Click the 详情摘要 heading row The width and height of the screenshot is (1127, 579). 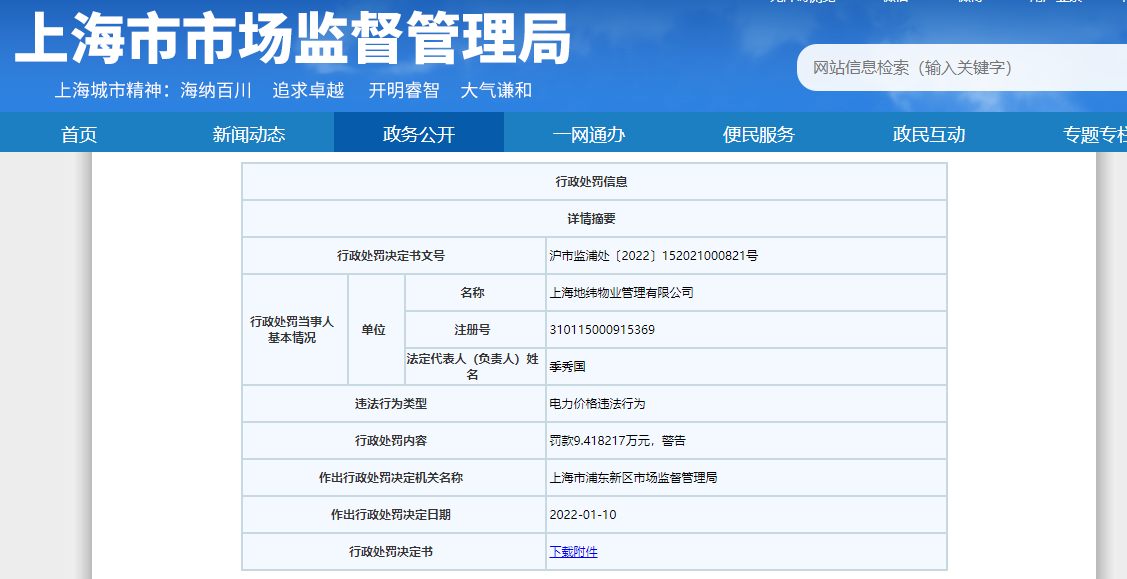point(592,218)
